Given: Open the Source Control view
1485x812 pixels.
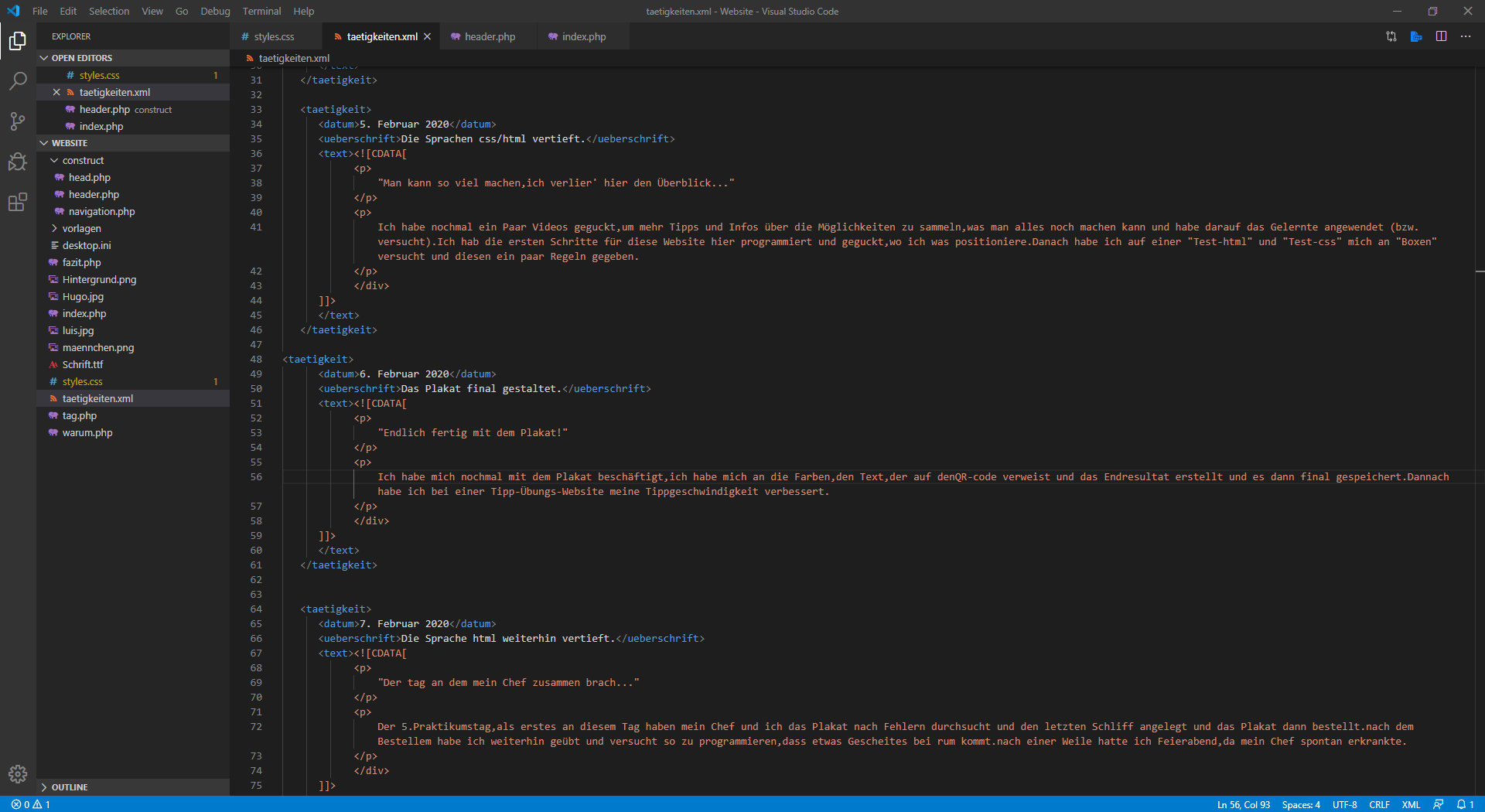Looking at the screenshot, I should point(18,121).
